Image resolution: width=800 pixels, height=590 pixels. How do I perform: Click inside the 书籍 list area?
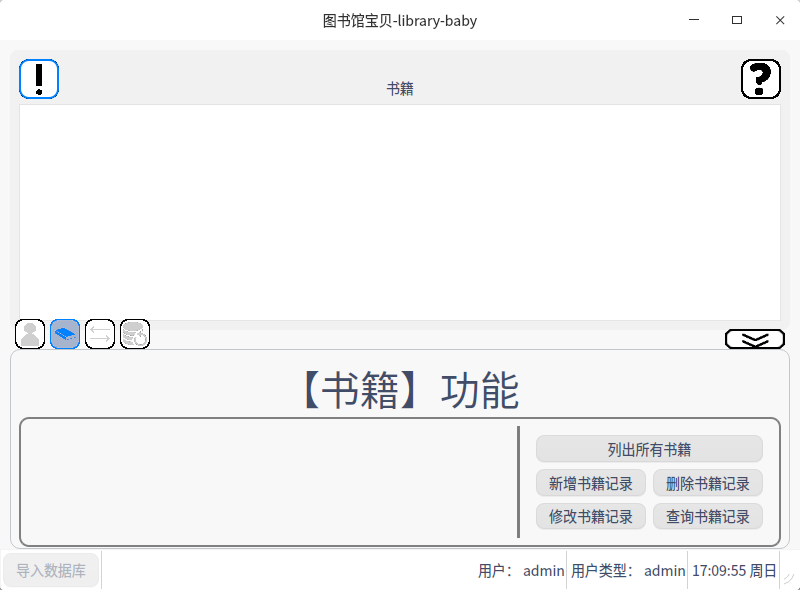tap(400, 212)
